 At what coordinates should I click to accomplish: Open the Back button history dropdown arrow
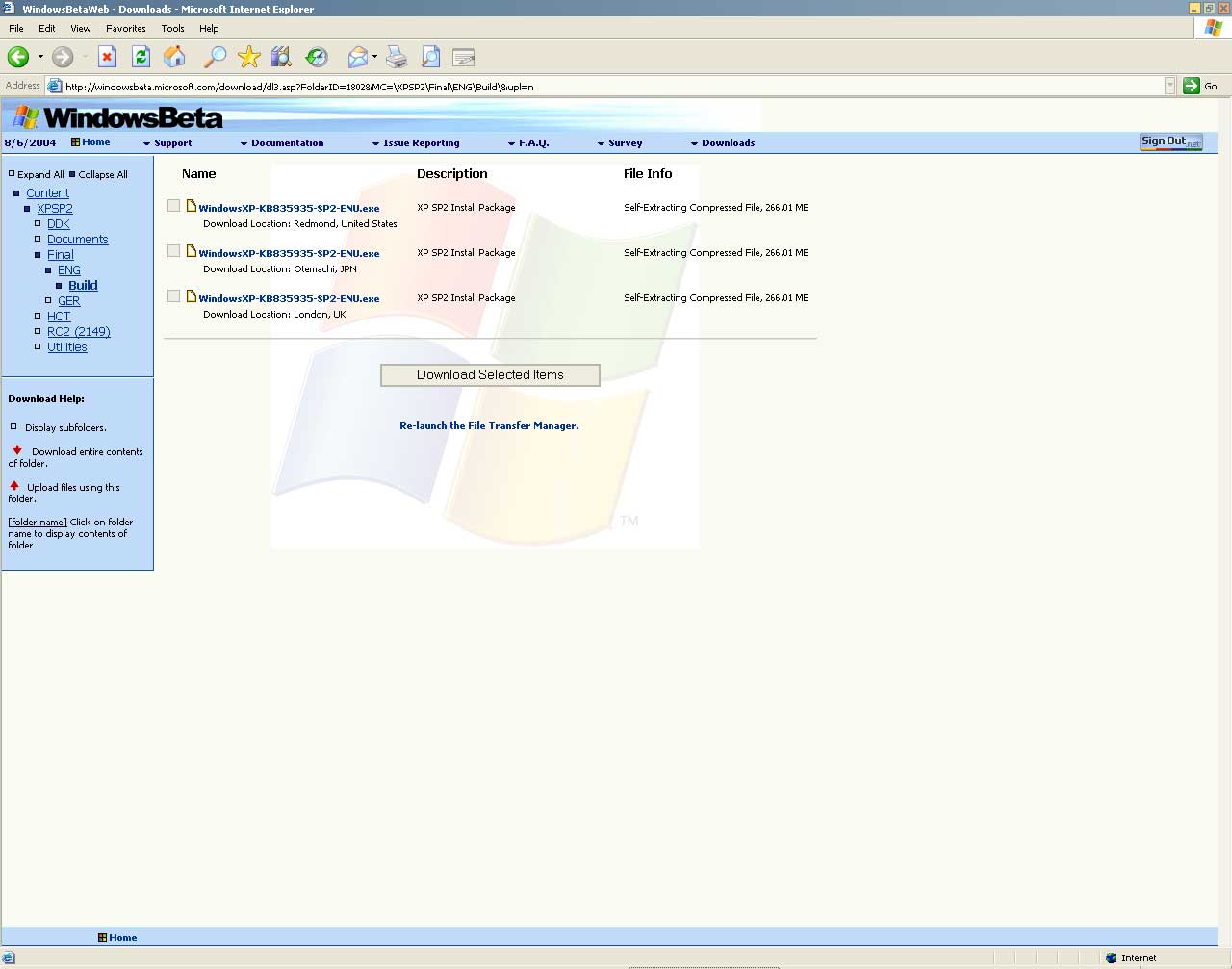coord(40,58)
